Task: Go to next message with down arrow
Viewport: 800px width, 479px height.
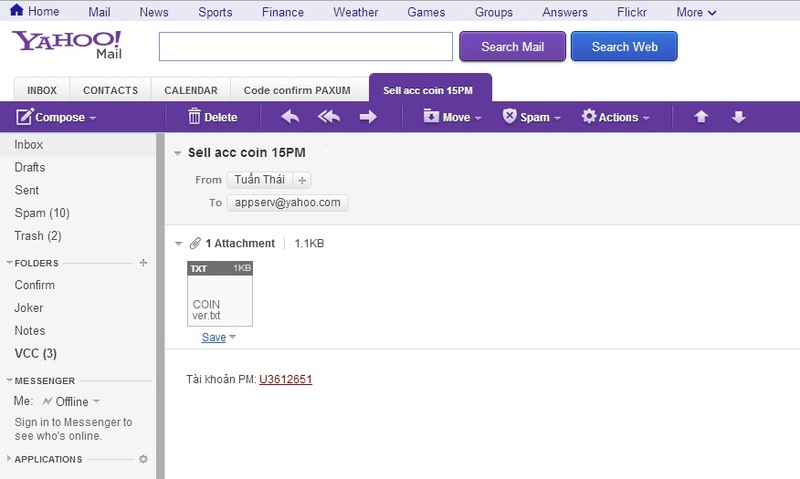Action: 738,117
